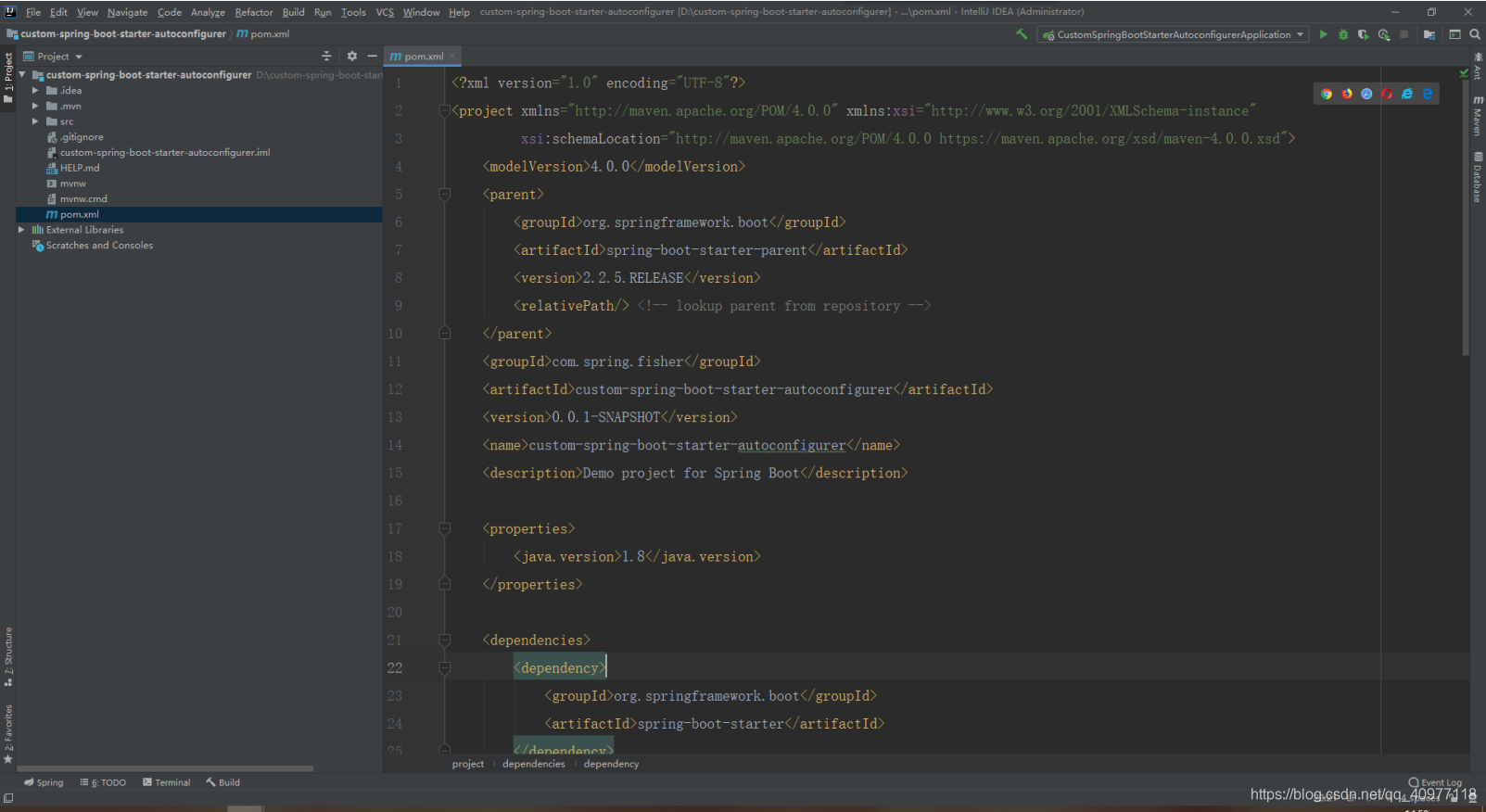Click the scroll from source icon in Project panel
Viewport: 1486px width, 812px height.
[x=326, y=57]
